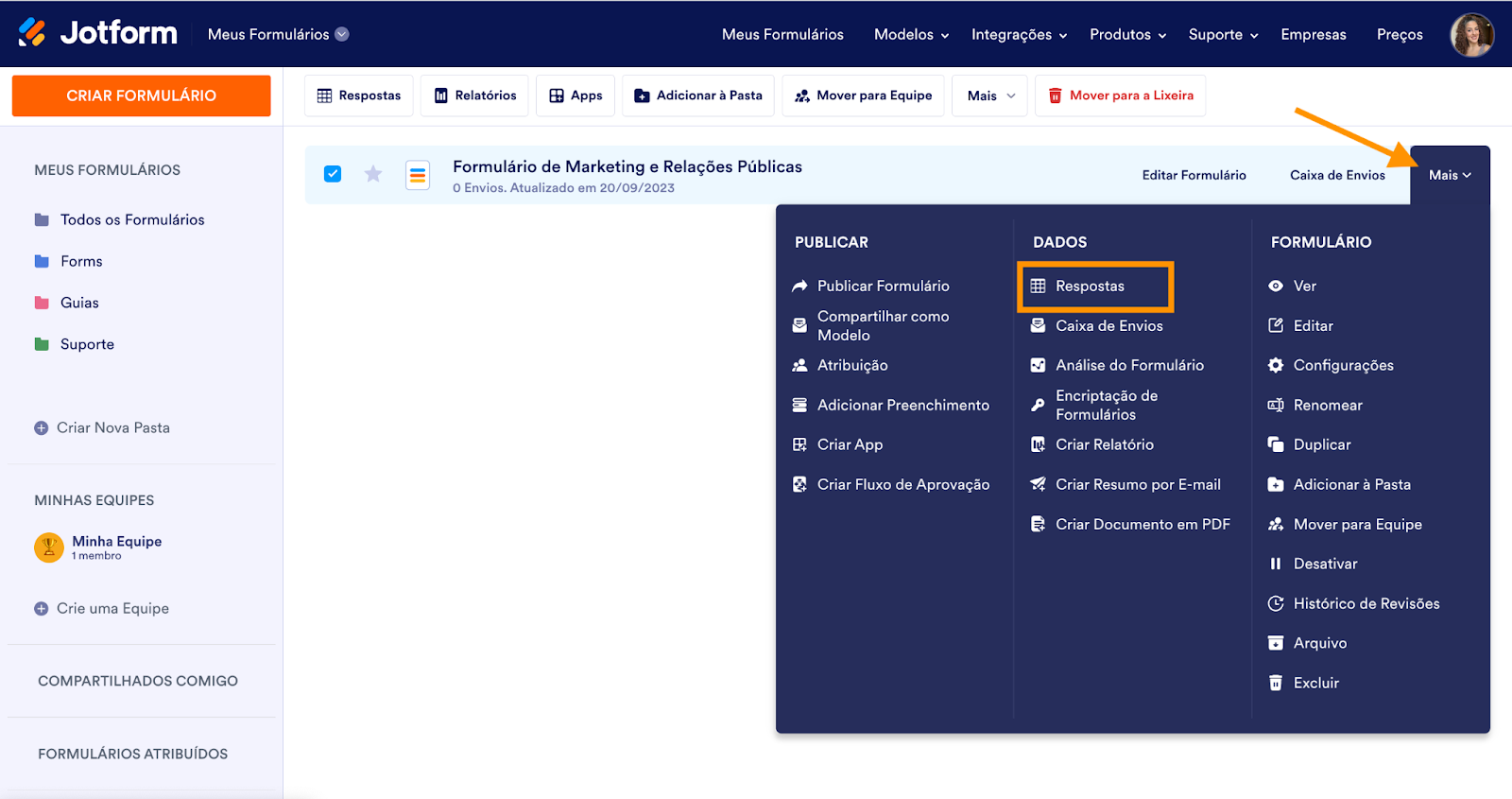Click the eye icon next to Ver

tap(1276, 286)
